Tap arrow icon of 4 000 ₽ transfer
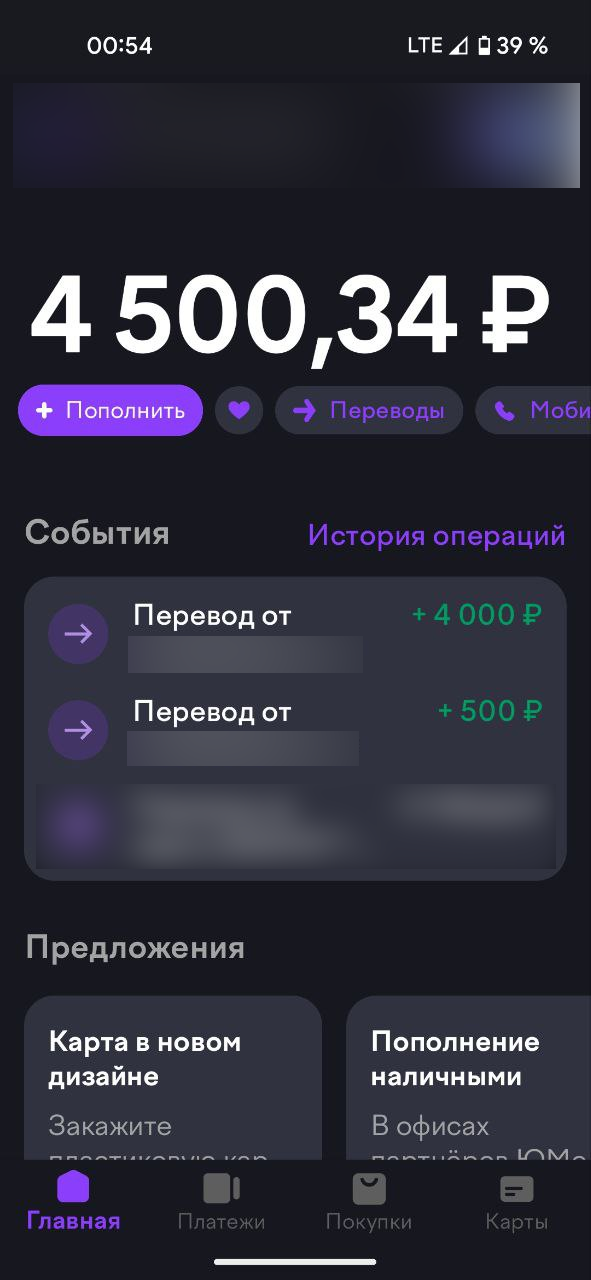The width and height of the screenshot is (591, 1280). pyautogui.click(x=78, y=634)
